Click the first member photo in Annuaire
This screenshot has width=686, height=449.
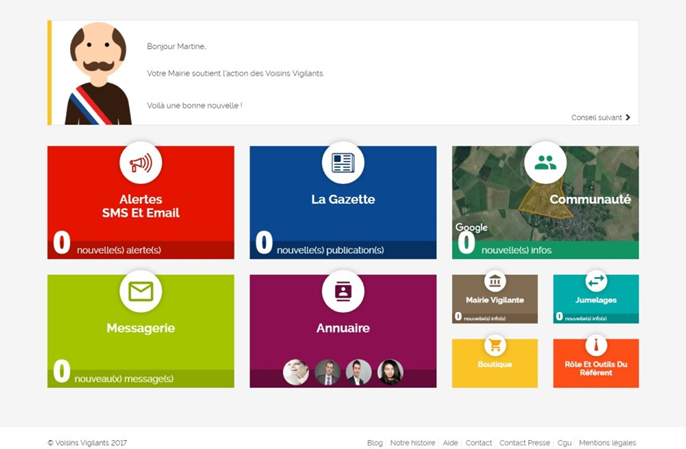click(x=296, y=372)
